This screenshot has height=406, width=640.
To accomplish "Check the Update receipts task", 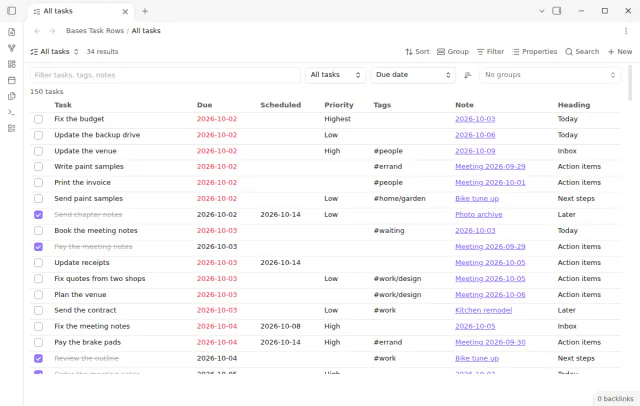I will click(x=38, y=263).
